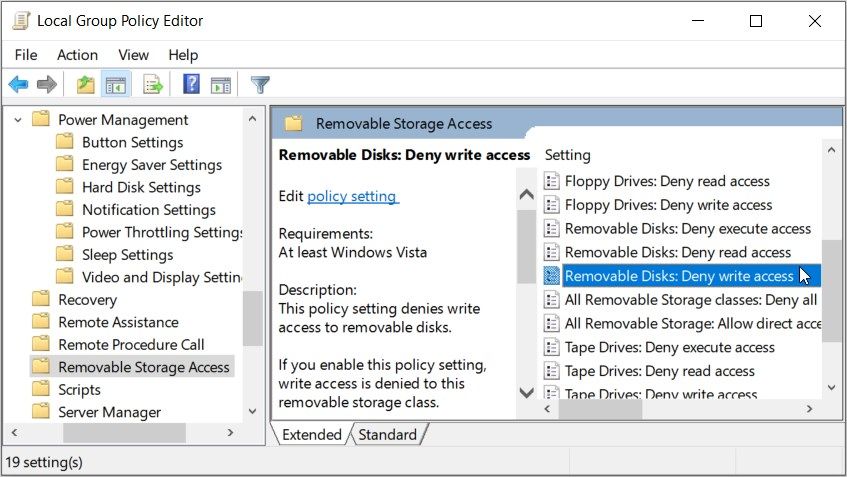Click tree pane scroll down arrow
This screenshot has width=847, height=477.
click(252, 411)
